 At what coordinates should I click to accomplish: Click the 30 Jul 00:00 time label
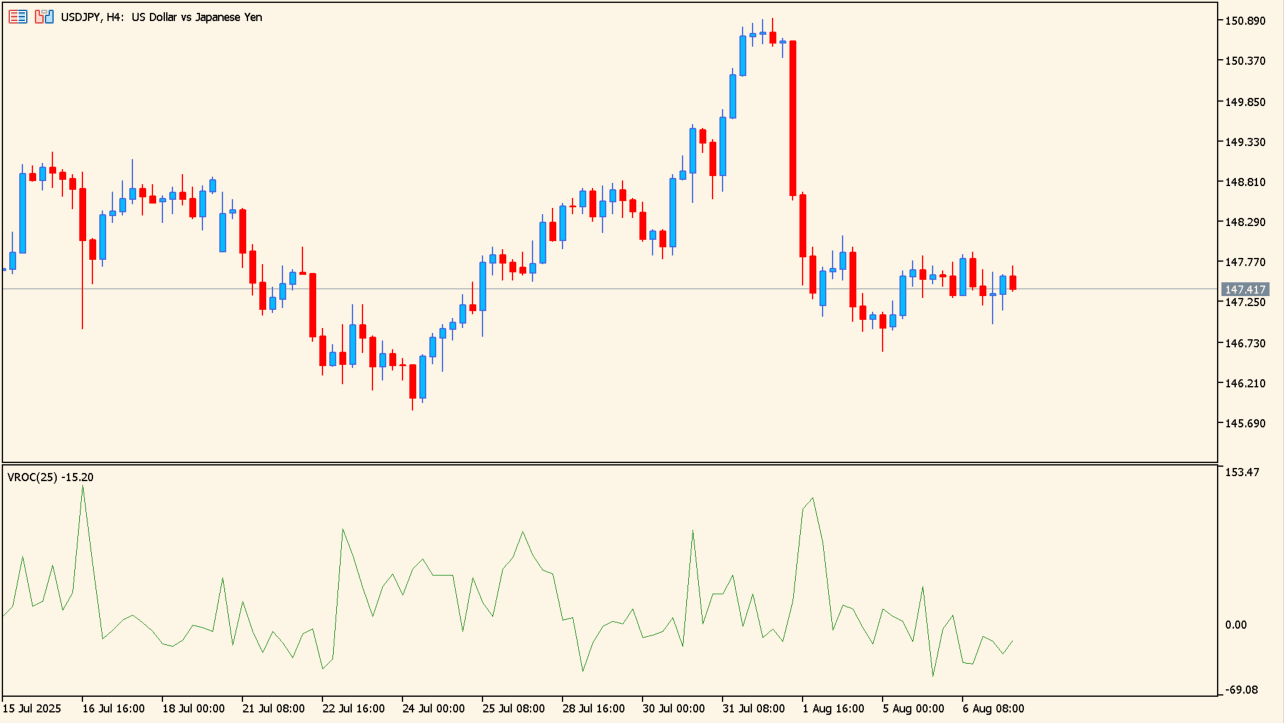[x=673, y=708]
